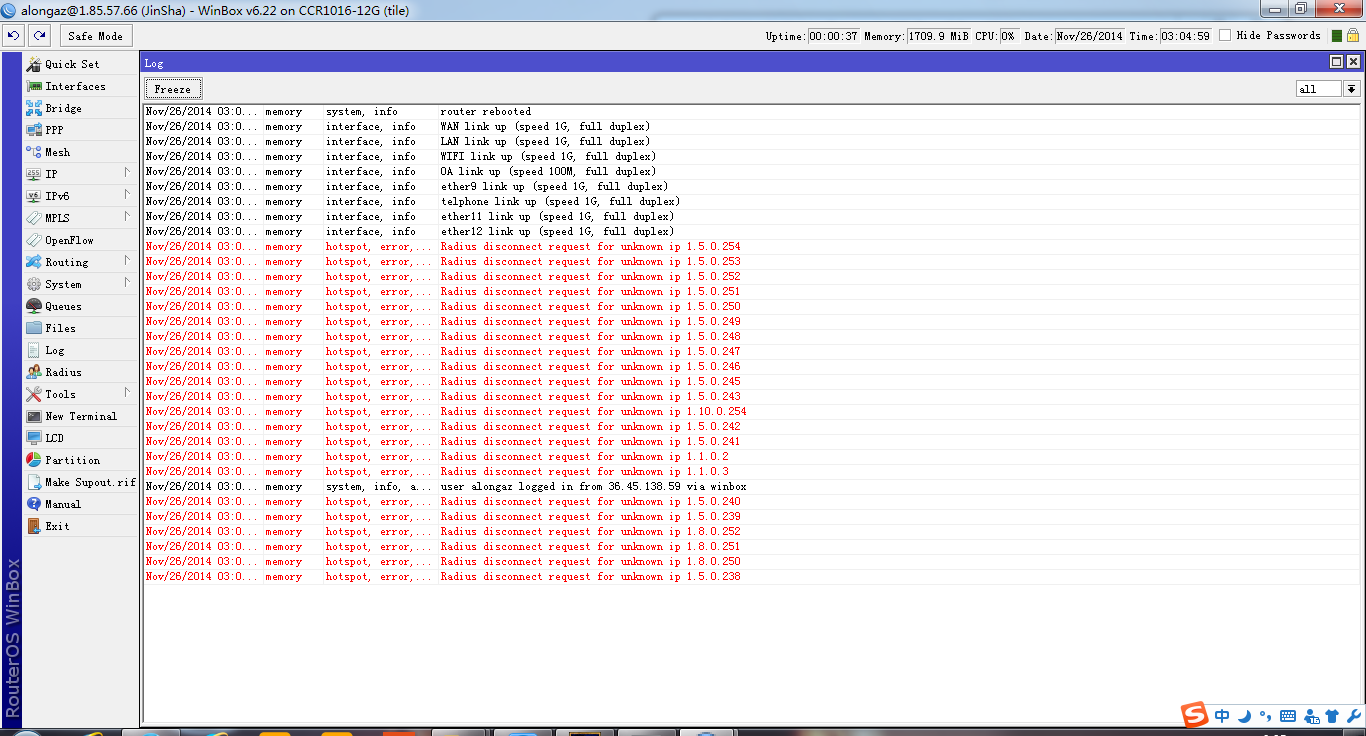
Task: Select the 'WAN link up' log row
Action: click(751, 127)
